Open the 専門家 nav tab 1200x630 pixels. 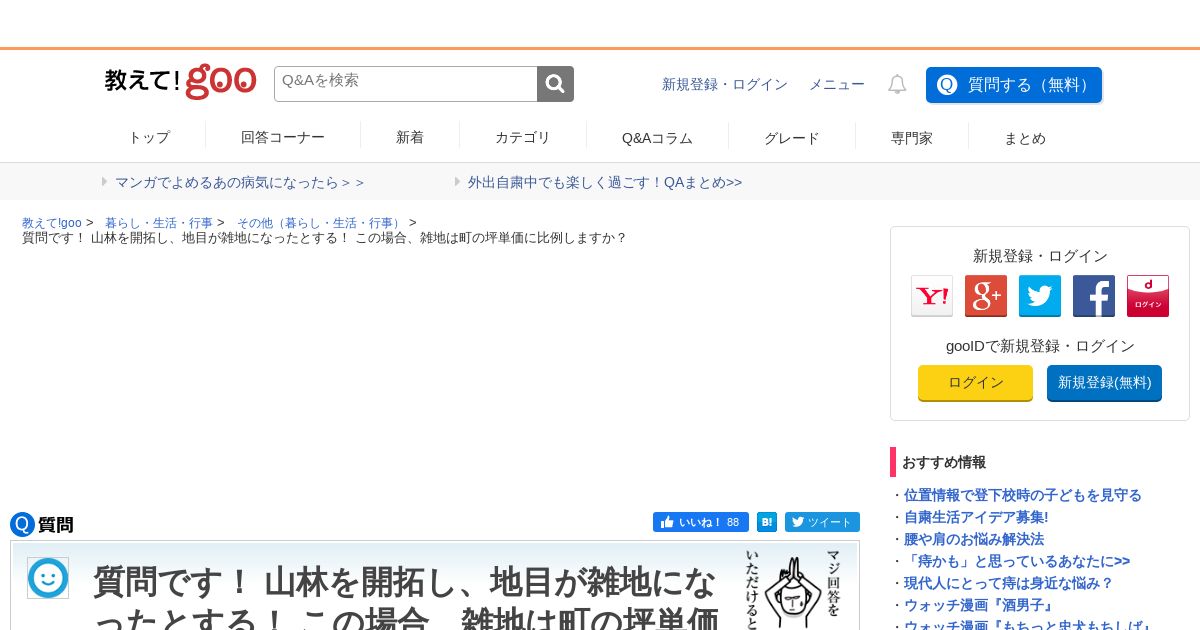[x=912, y=138]
